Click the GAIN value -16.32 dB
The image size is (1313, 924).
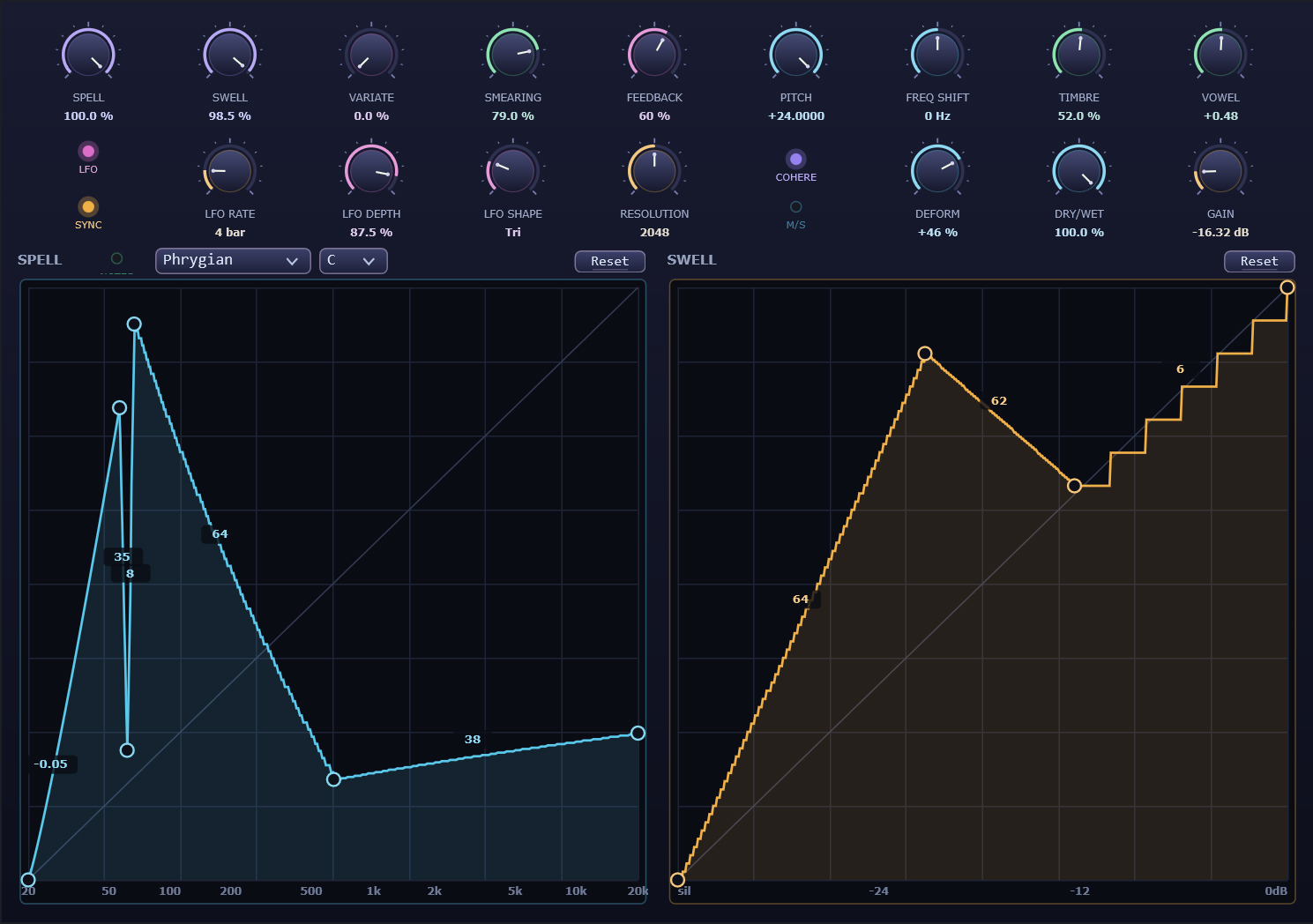[x=1220, y=233]
